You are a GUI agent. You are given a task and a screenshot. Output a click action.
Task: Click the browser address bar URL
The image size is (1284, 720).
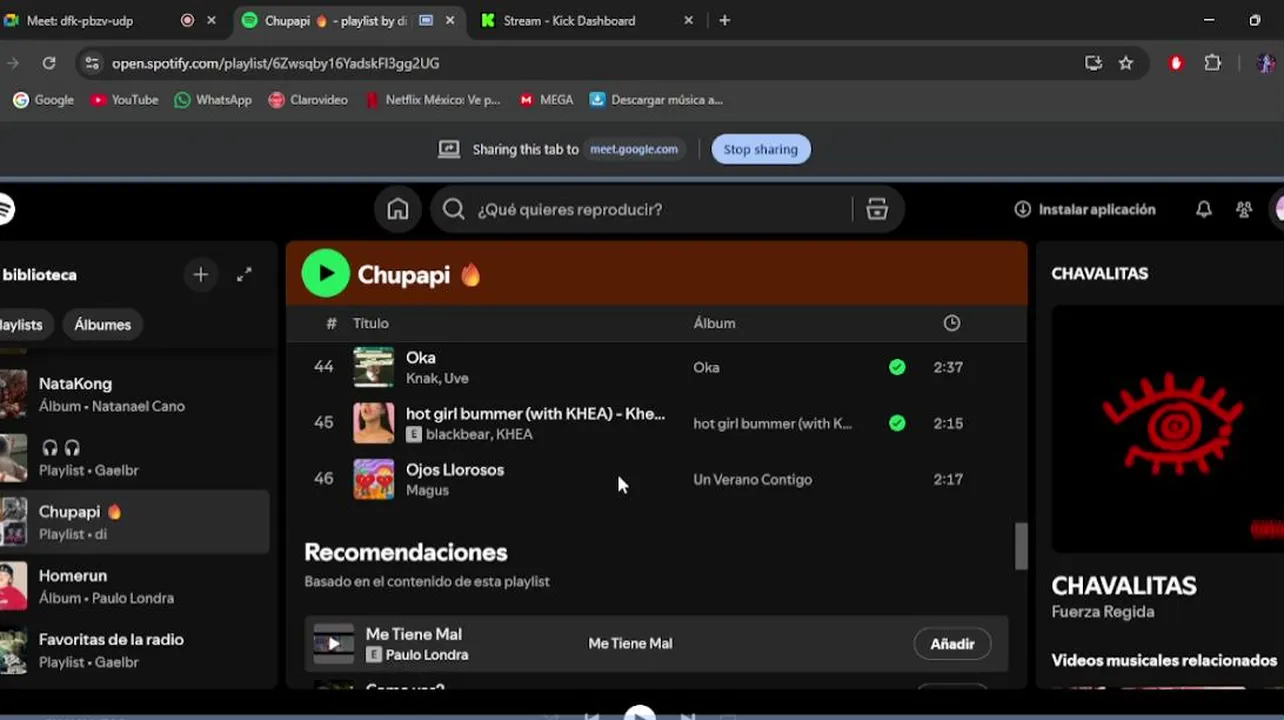275,63
